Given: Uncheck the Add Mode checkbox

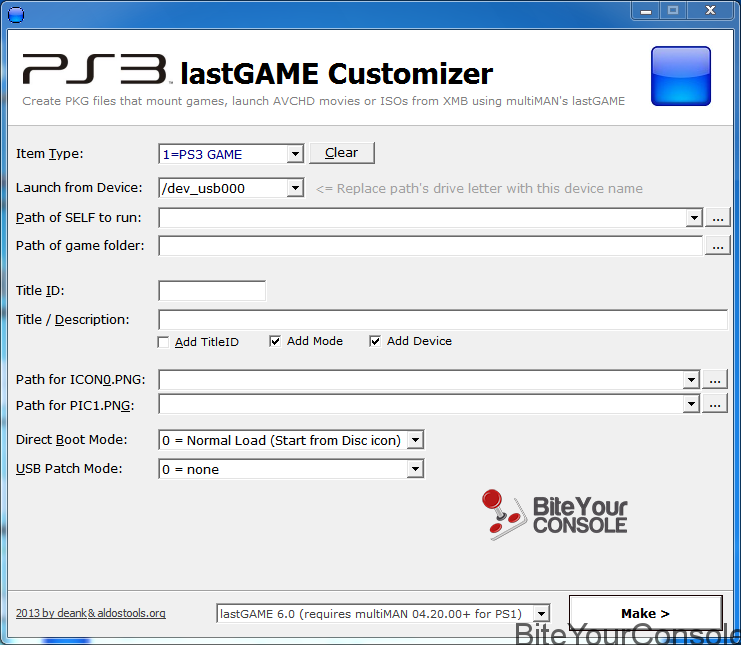Looking at the screenshot, I should (275, 341).
